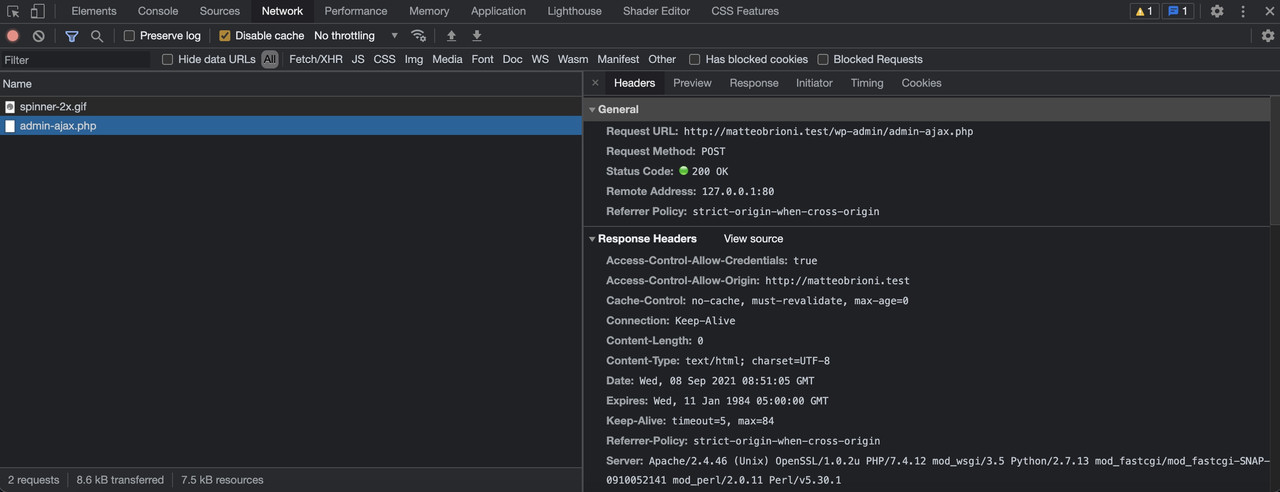Viewport: 1280px width, 492px height.
Task: Filter by Img requests
Action: (x=414, y=59)
